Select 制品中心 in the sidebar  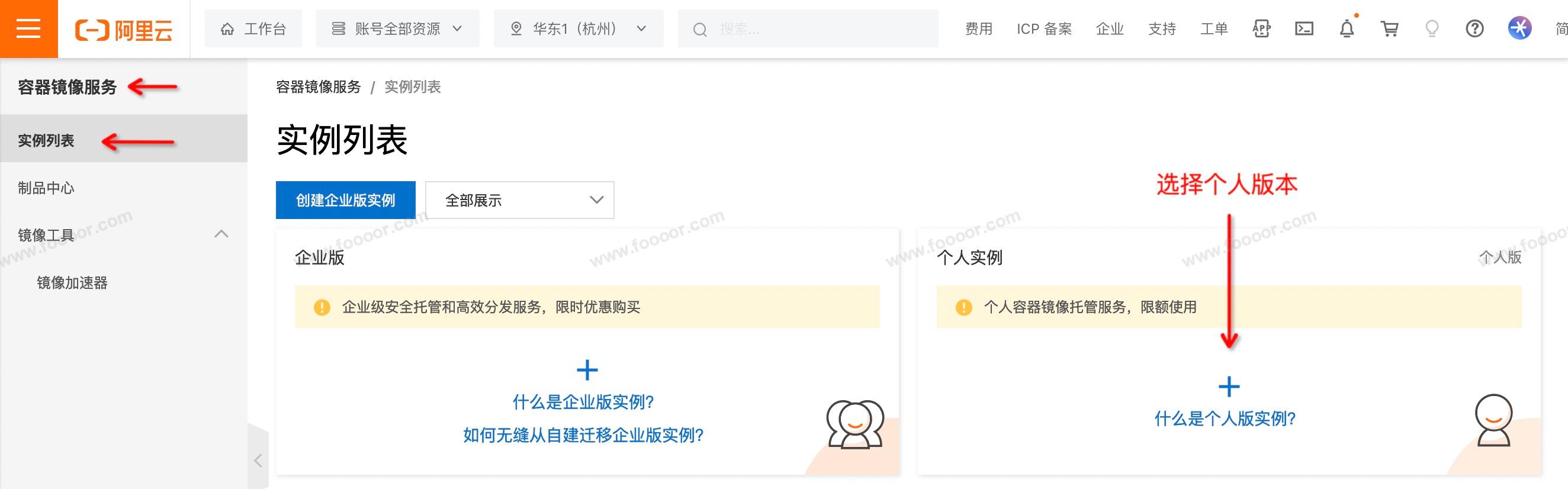click(x=46, y=188)
